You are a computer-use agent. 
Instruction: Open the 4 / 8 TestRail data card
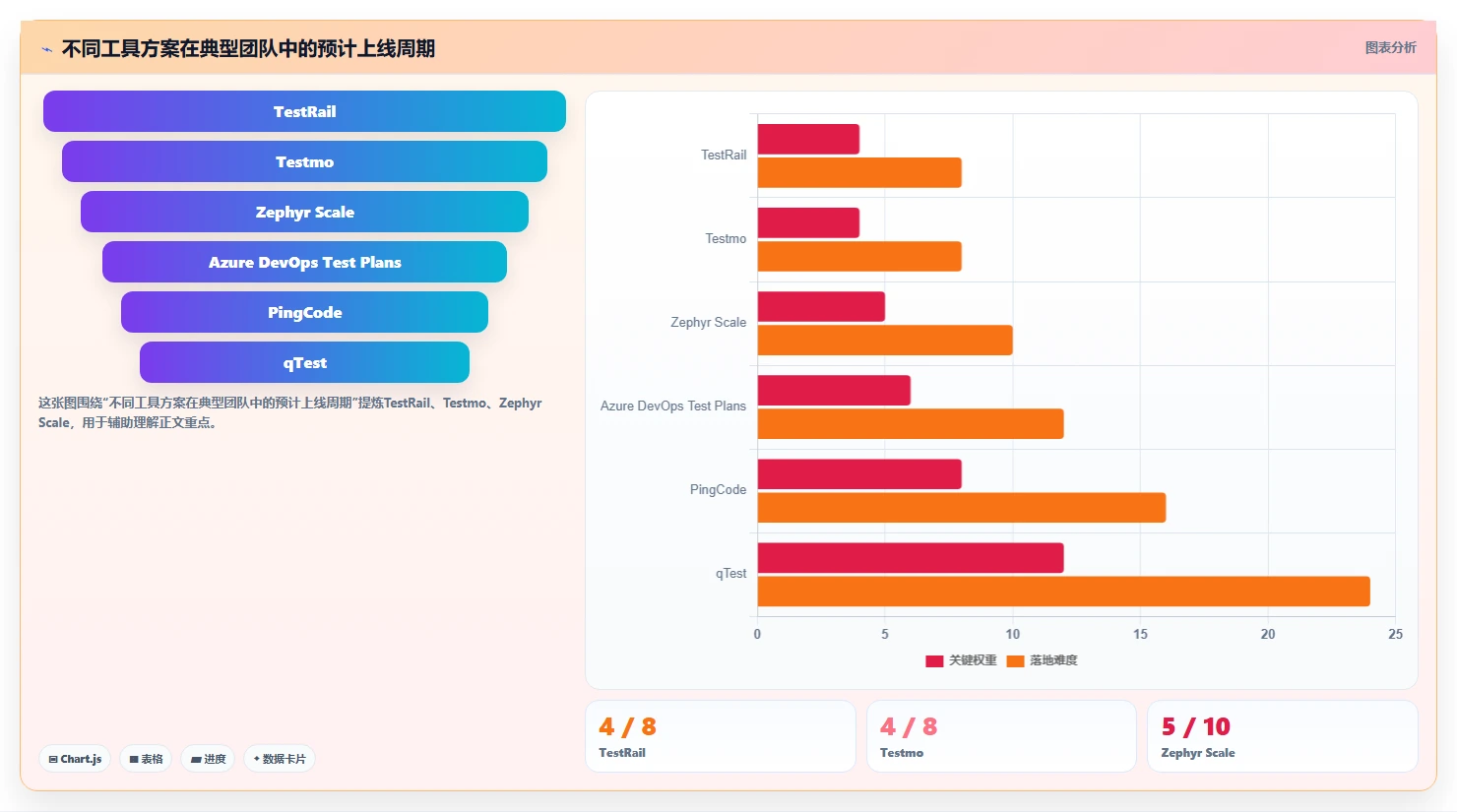(721, 736)
